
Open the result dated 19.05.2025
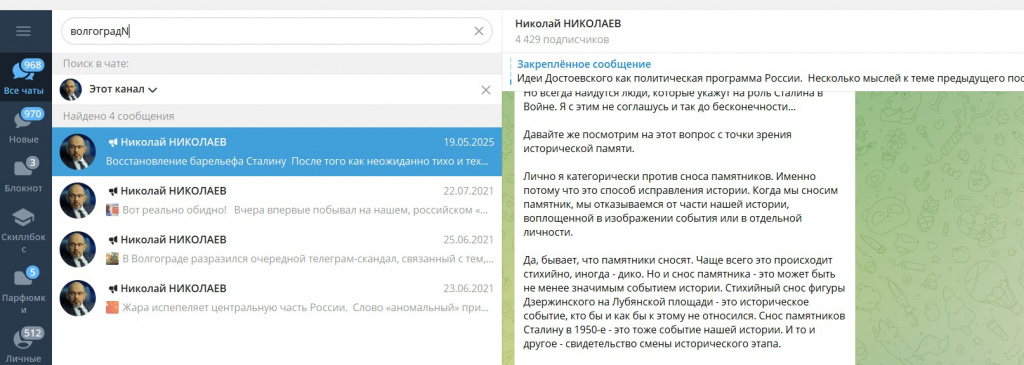click(277, 151)
